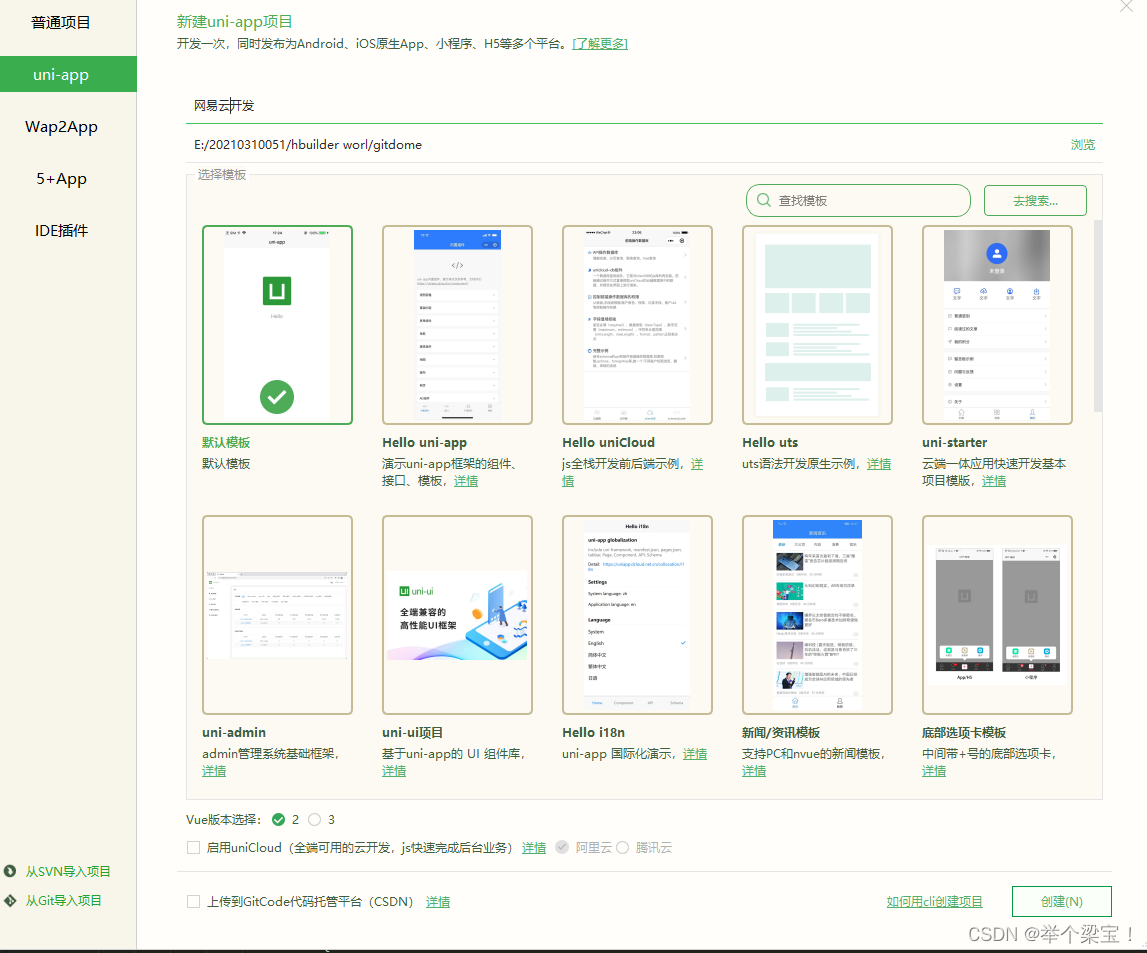Click the template list vertical scrollbar
This screenshot has height=953, width=1147.
pos(1097,316)
